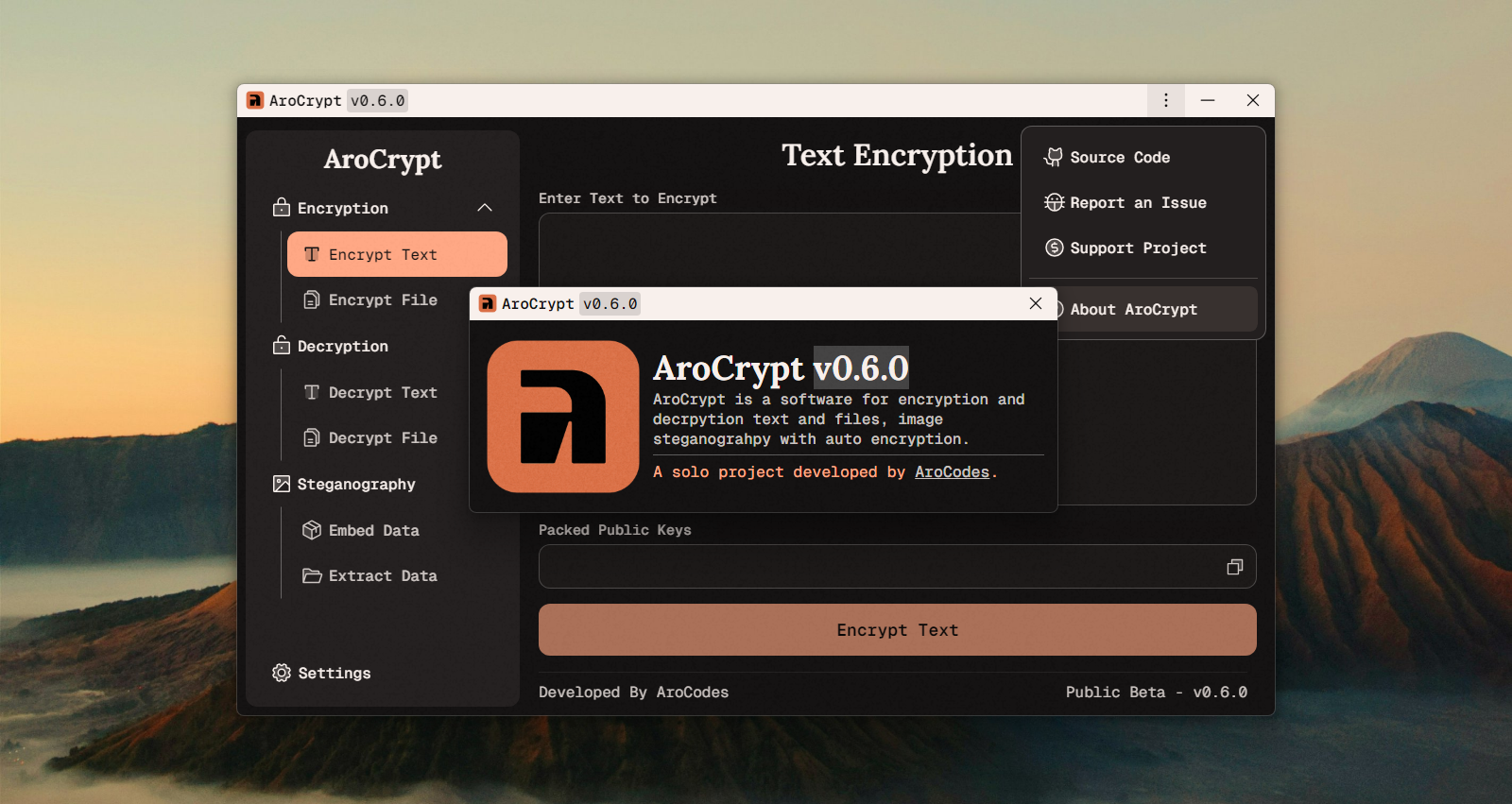Click the Decryption lock icon
Viewport: 1512px width, 804px height.
[282, 346]
